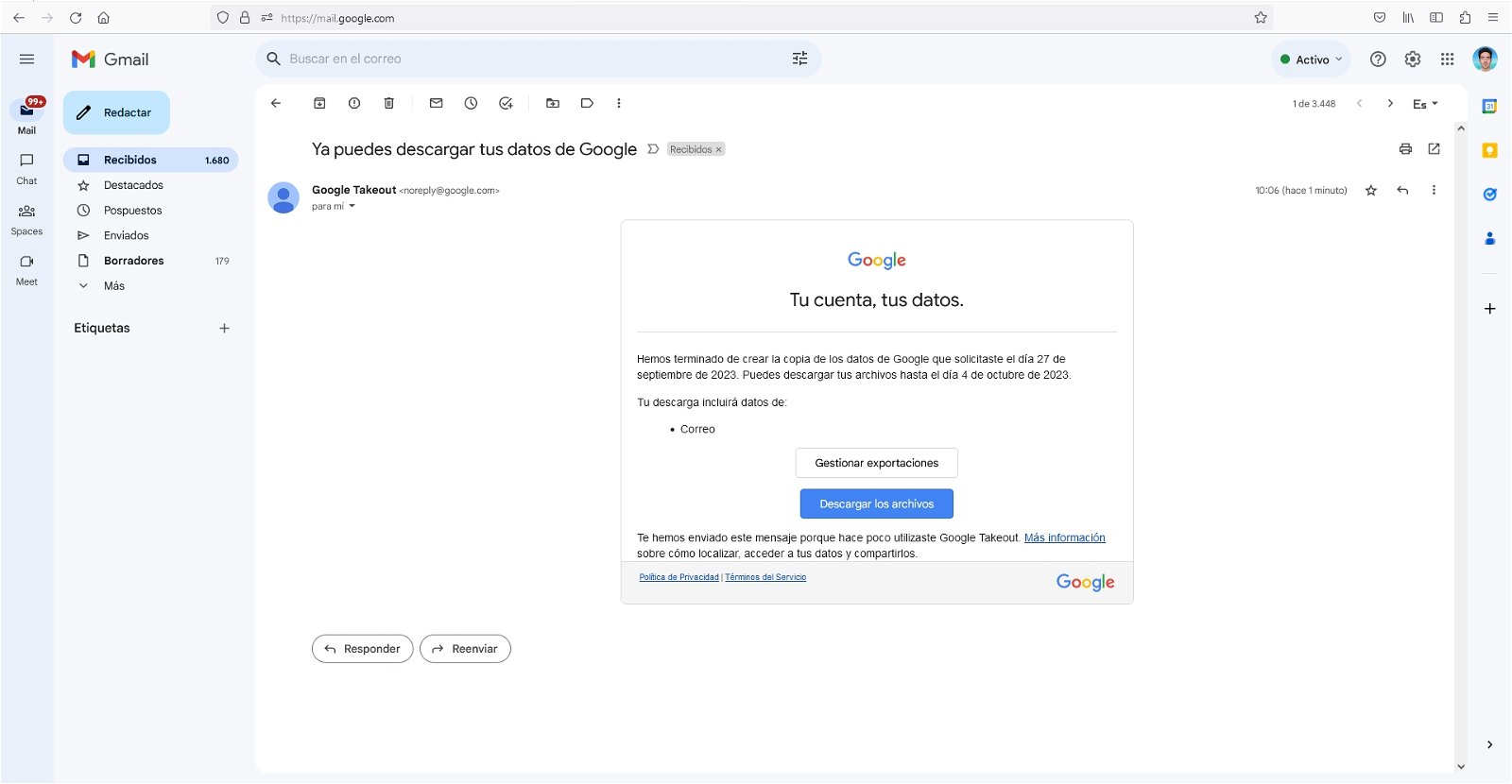Viewport: 1512px width, 784px height.
Task: Reply using the arrow icon by timestamp
Action: point(1402,191)
